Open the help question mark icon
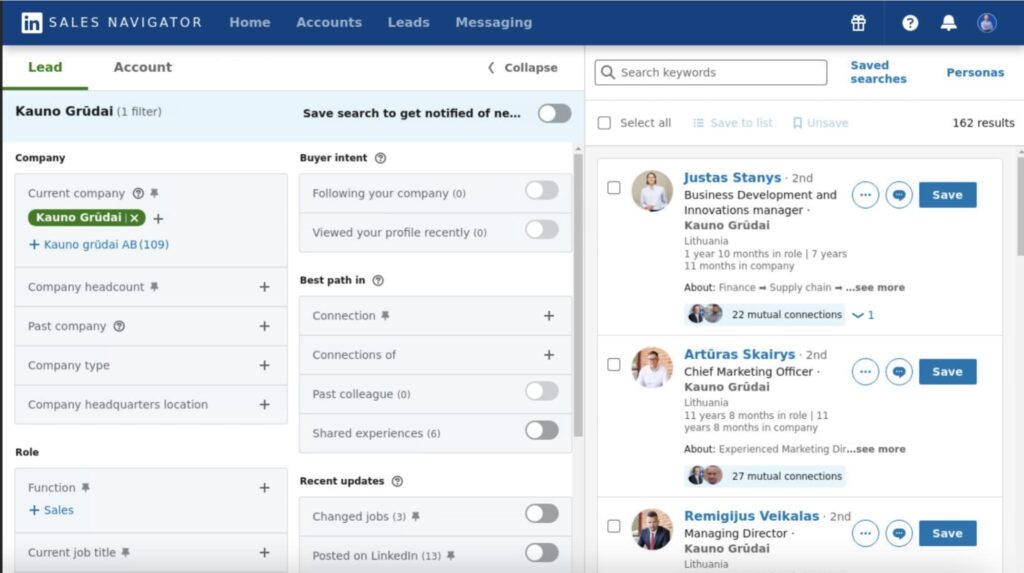This screenshot has height=573, width=1024. pyautogui.click(x=910, y=23)
